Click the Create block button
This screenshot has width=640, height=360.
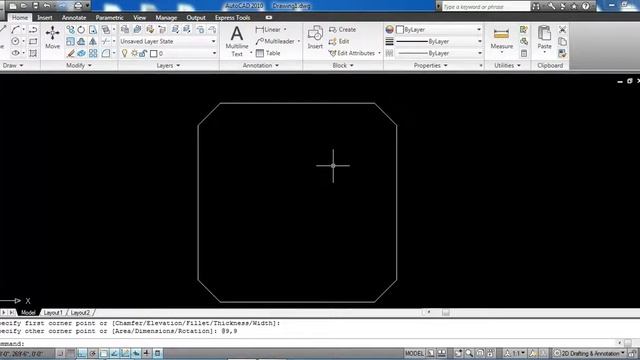(x=342, y=30)
